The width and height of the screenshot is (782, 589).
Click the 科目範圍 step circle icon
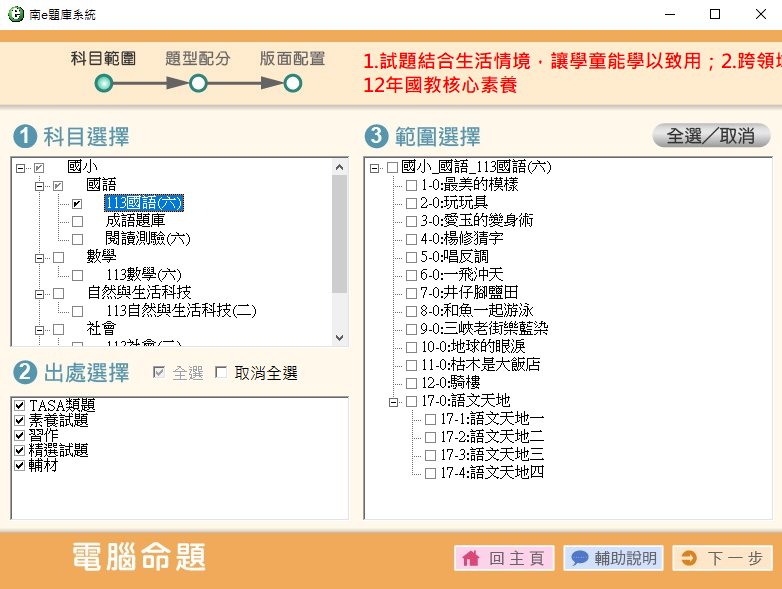coord(104,84)
